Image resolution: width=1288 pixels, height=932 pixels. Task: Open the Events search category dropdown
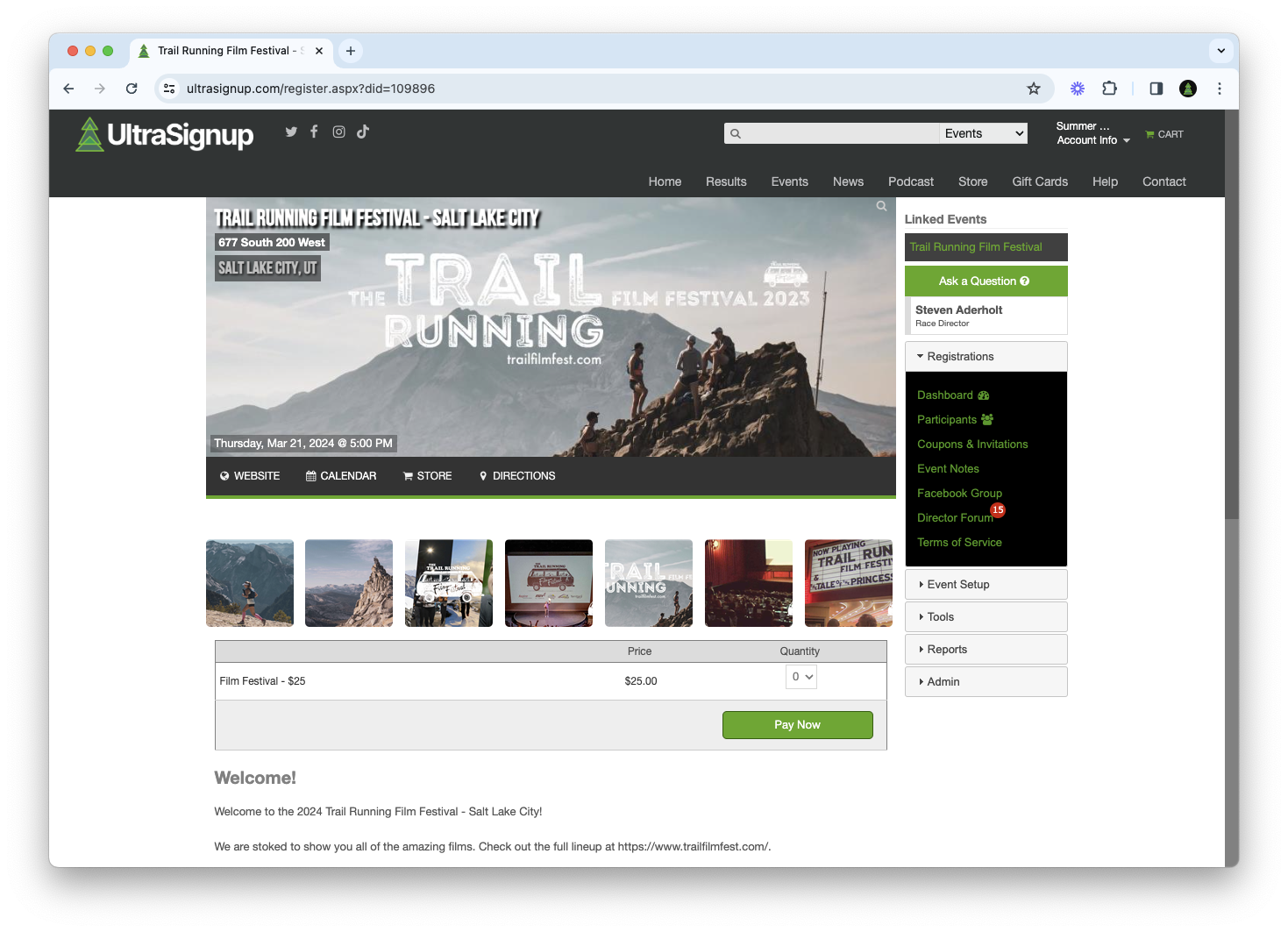pos(983,133)
